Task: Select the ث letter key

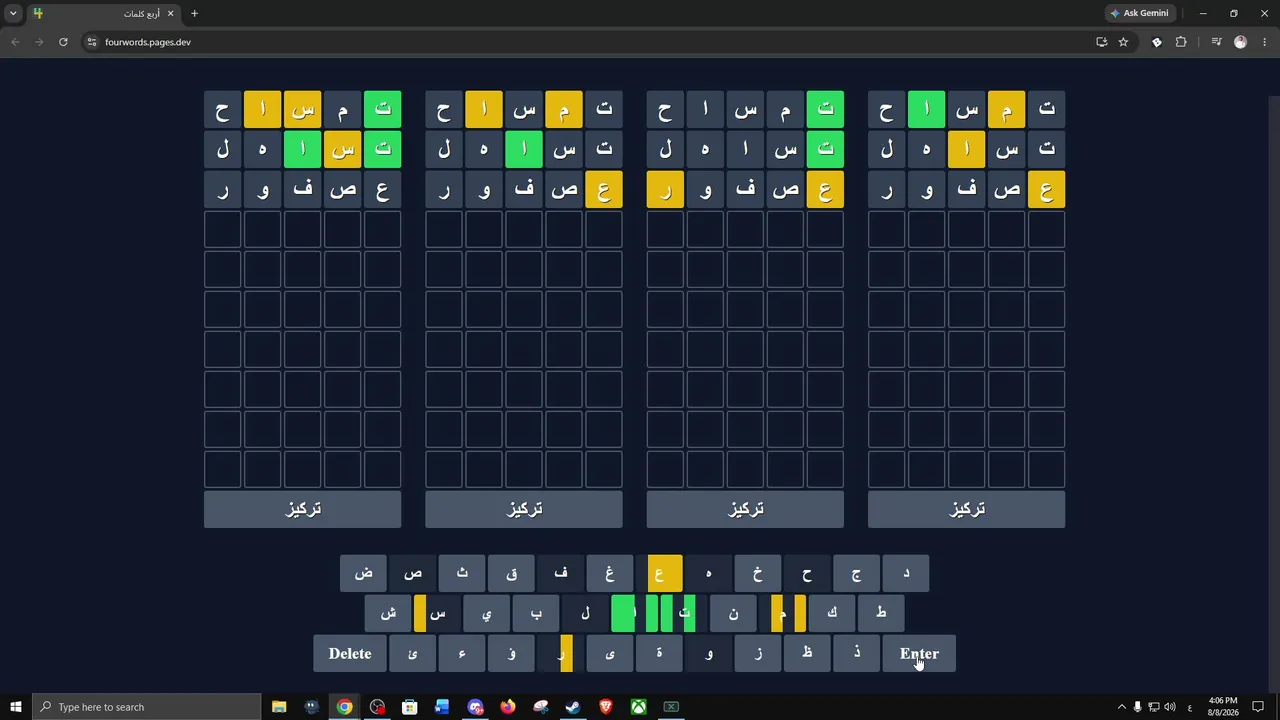Action: coord(462,573)
